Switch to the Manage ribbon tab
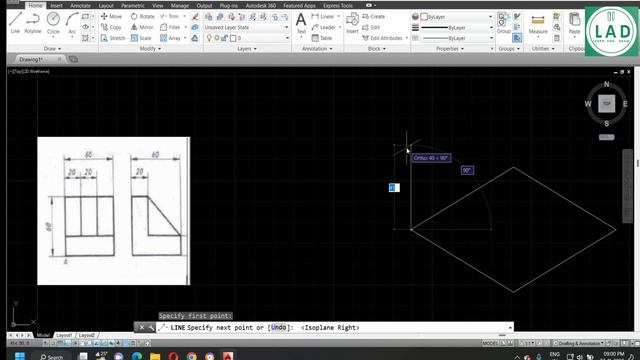640x360 pixels. 180,6
